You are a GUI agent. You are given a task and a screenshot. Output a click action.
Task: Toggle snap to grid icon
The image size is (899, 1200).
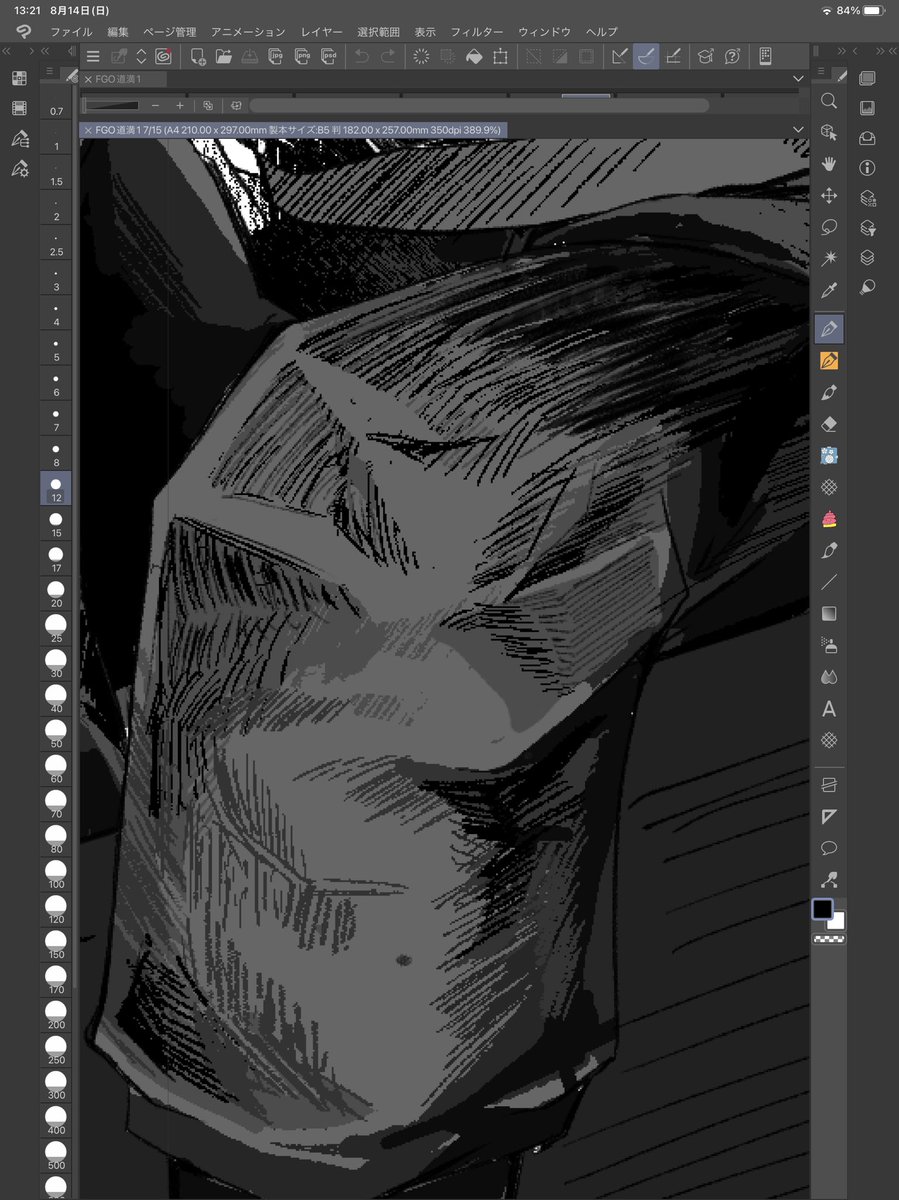tap(673, 56)
